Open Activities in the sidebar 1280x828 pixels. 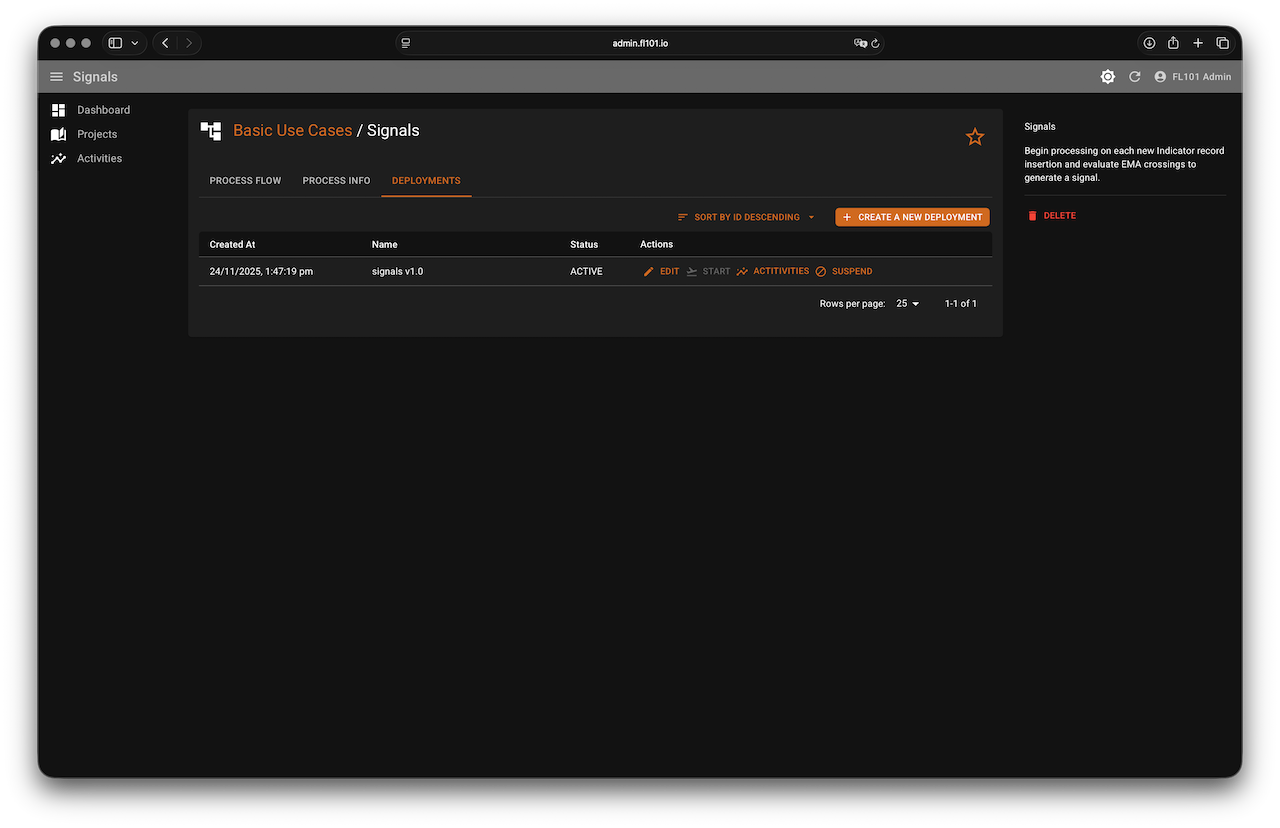pyautogui.click(x=99, y=158)
